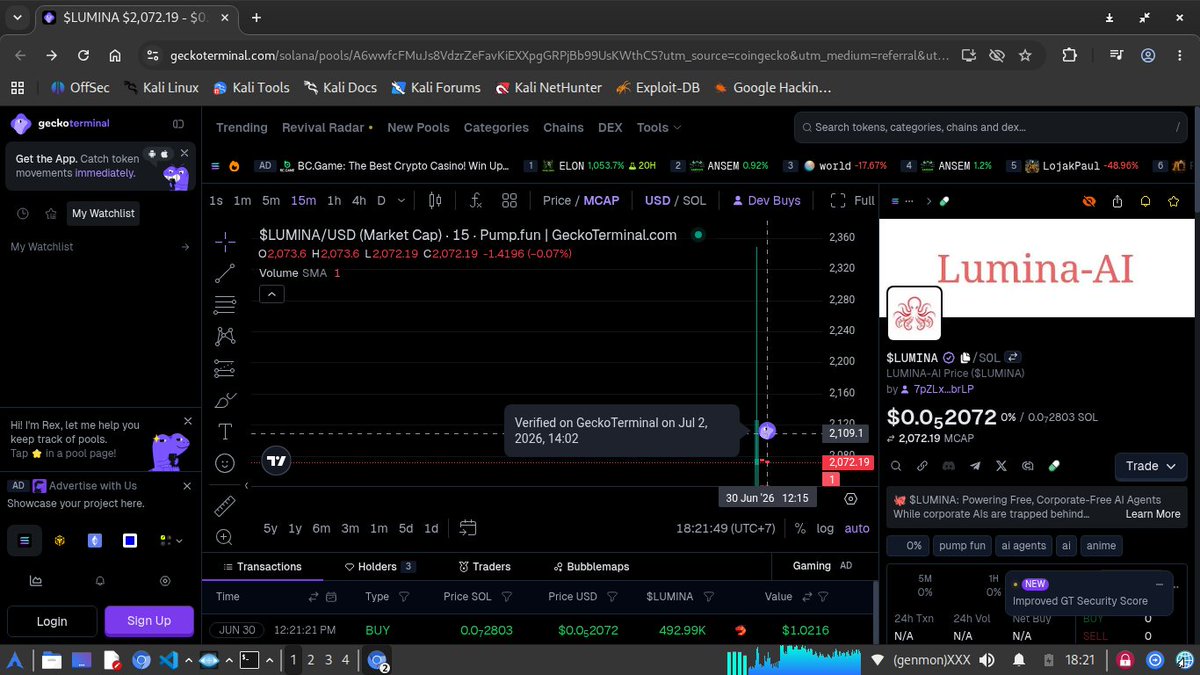Select the ruler measure tool
This screenshot has width=1200, height=675.
pyautogui.click(x=225, y=505)
